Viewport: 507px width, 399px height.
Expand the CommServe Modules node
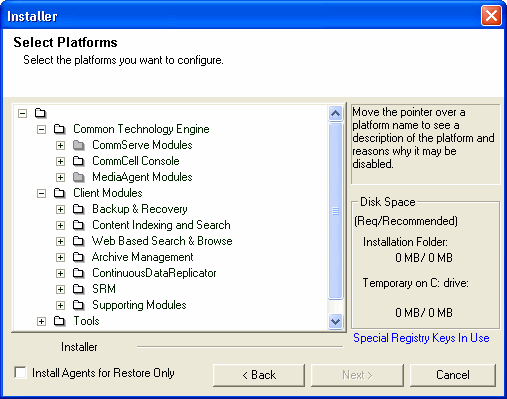point(60,145)
